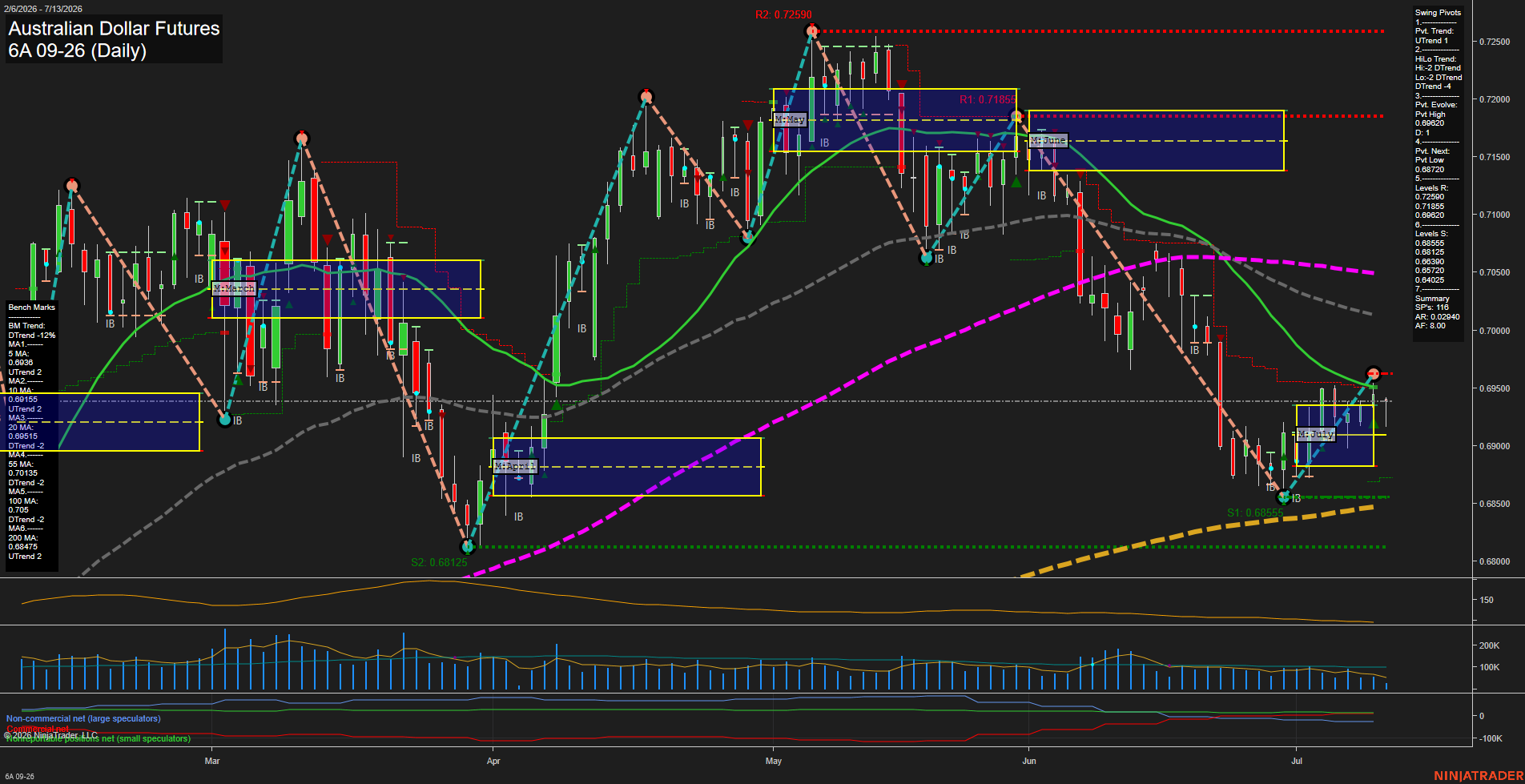Click the Bench Marks panel heading

pyautogui.click(x=32, y=308)
